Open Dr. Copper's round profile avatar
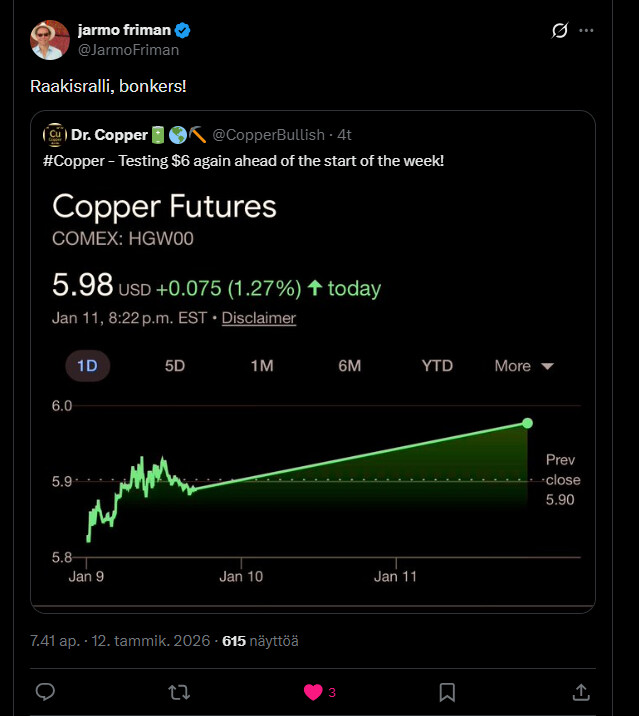The width and height of the screenshot is (639, 716). [54, 134]
